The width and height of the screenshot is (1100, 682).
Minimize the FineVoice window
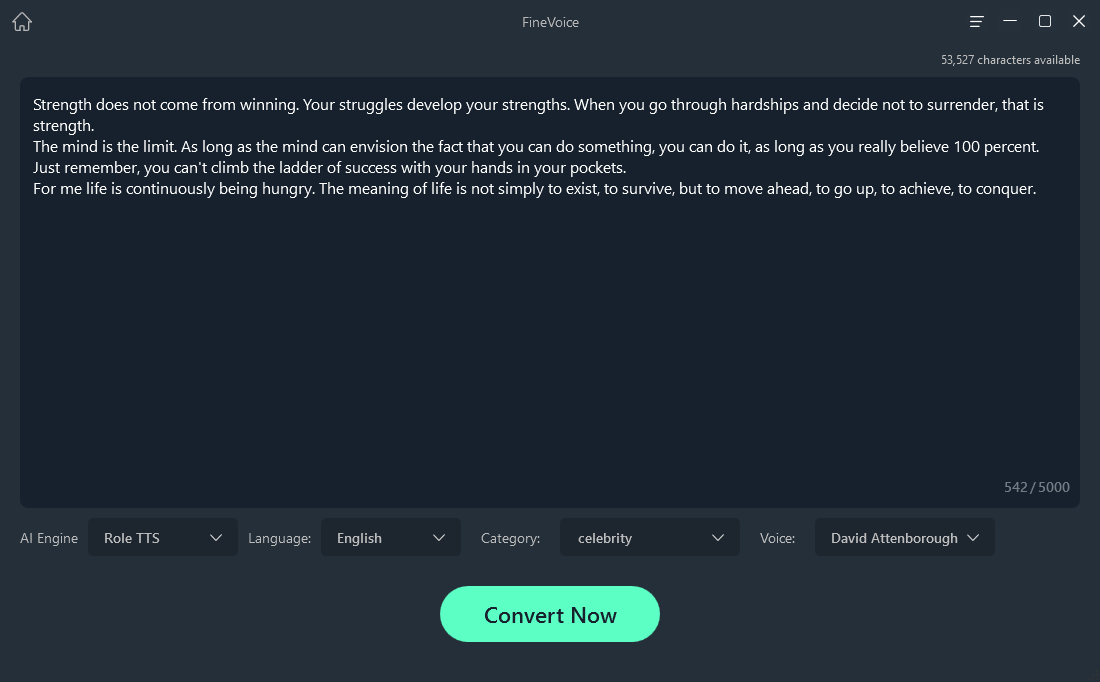[x=1011, y=22]
